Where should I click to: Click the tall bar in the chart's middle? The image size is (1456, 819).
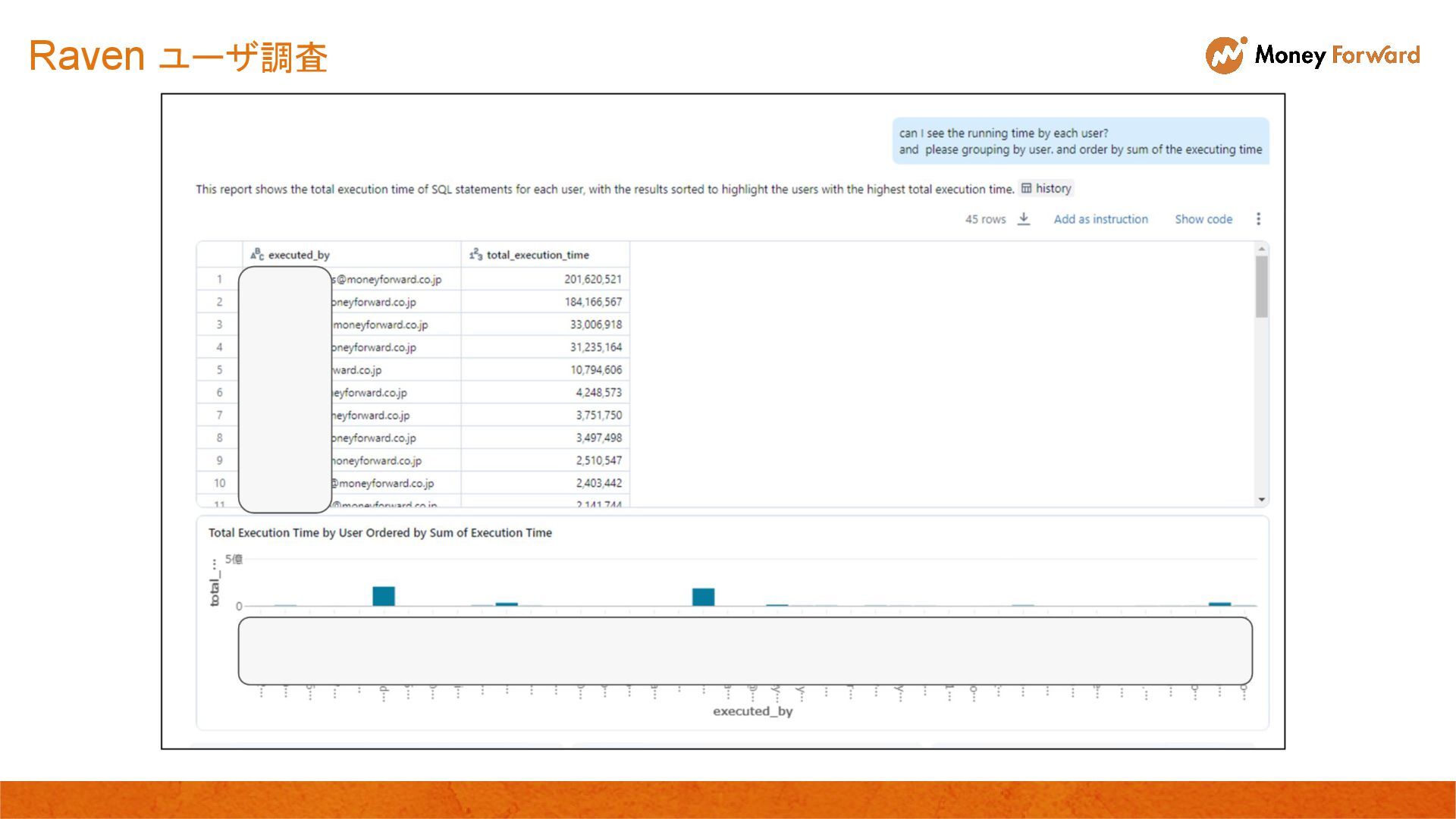[703, 597]
